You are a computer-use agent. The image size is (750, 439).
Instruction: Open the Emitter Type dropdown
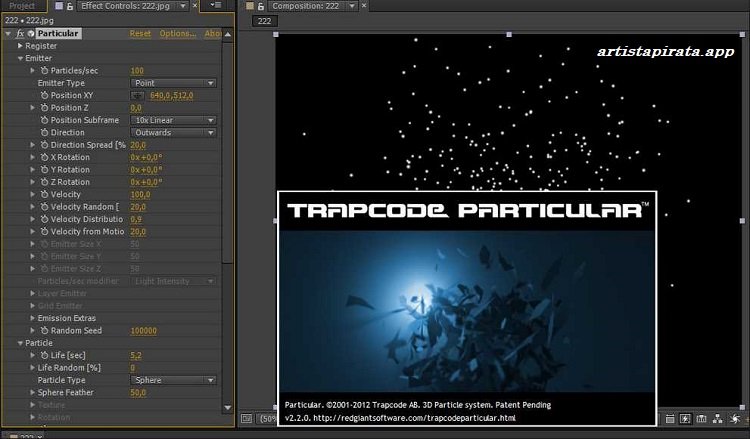pos(174,83)
